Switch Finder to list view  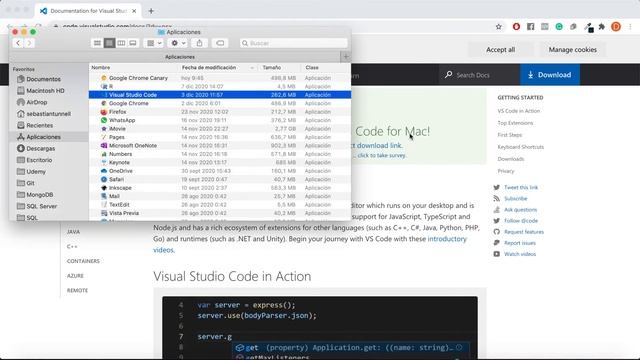(x=109, y=43)
